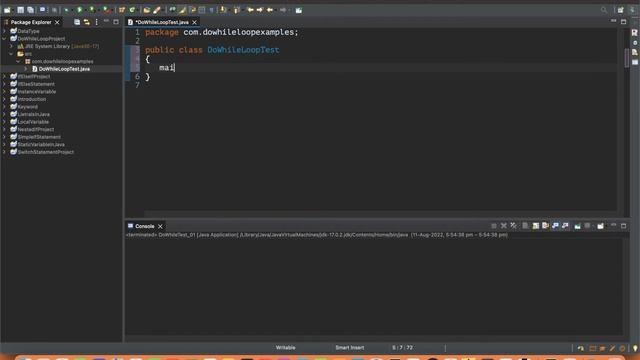Click the green Run button in toolbar
Screen dimensions: 640x360
80,10
